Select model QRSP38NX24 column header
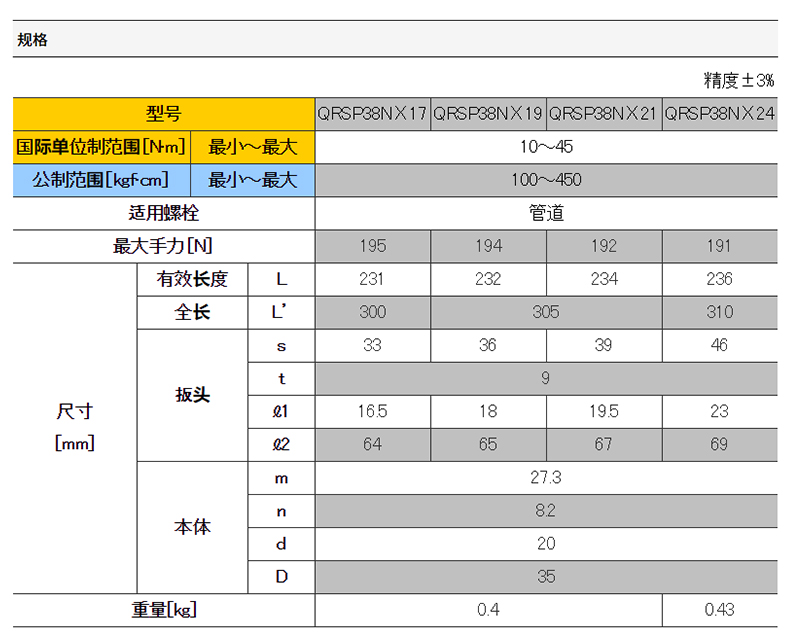The height and width of the screenshot is (642, 790). (x=719, y=114)
